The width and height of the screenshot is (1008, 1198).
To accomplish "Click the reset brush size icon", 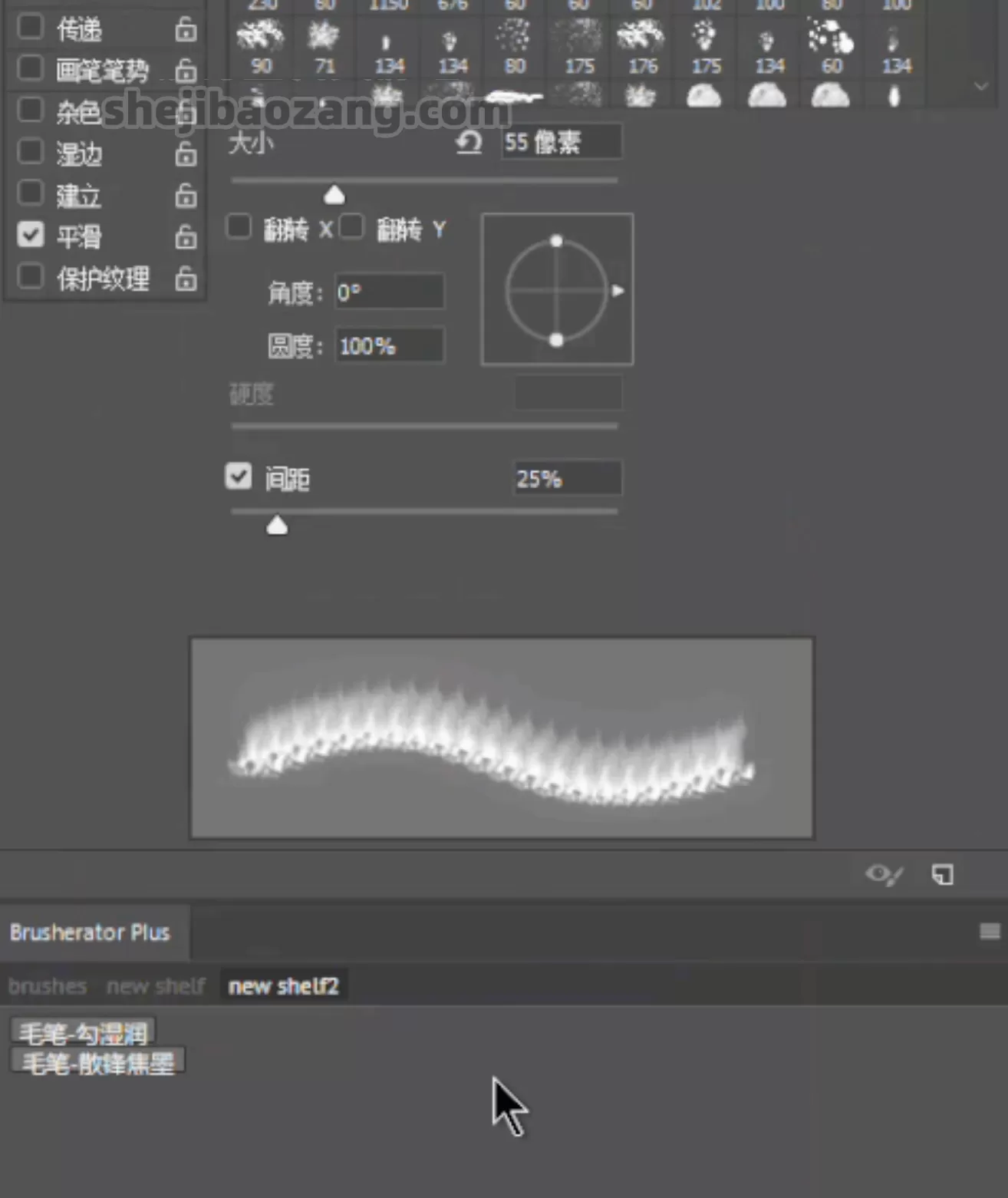I will (x=469, y=143).
